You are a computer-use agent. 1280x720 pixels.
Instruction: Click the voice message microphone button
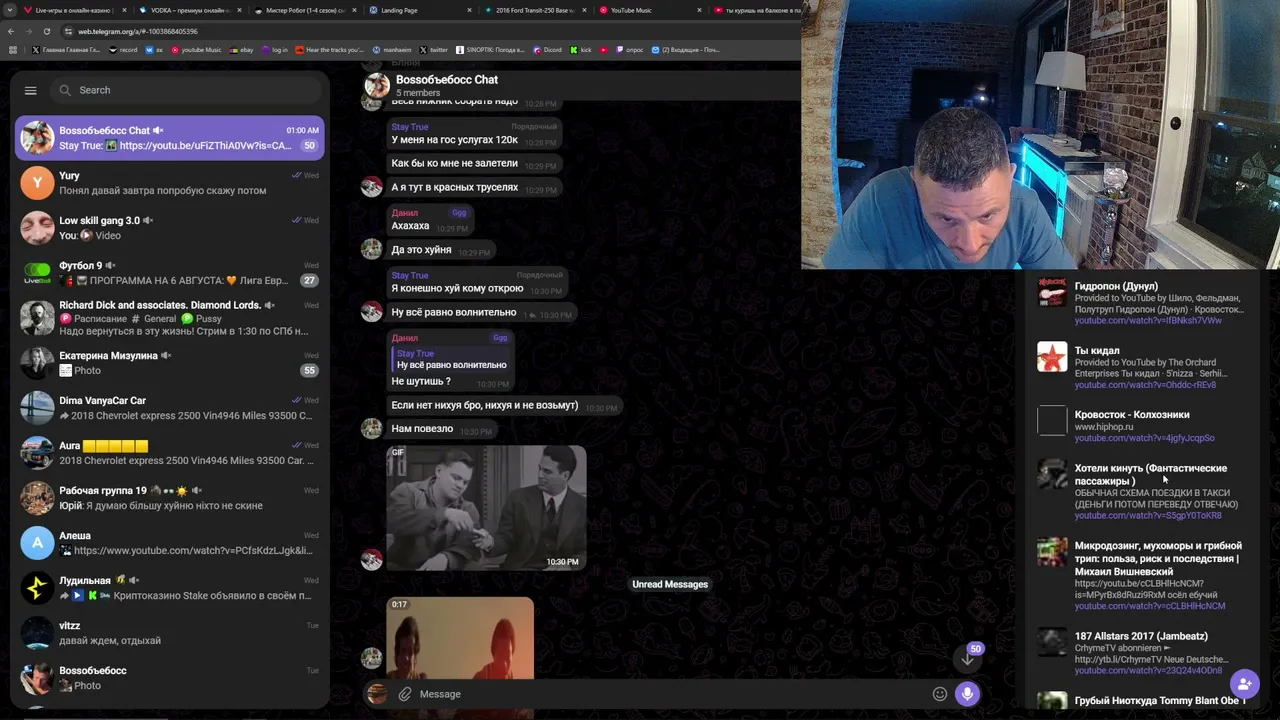coord(967,694)
